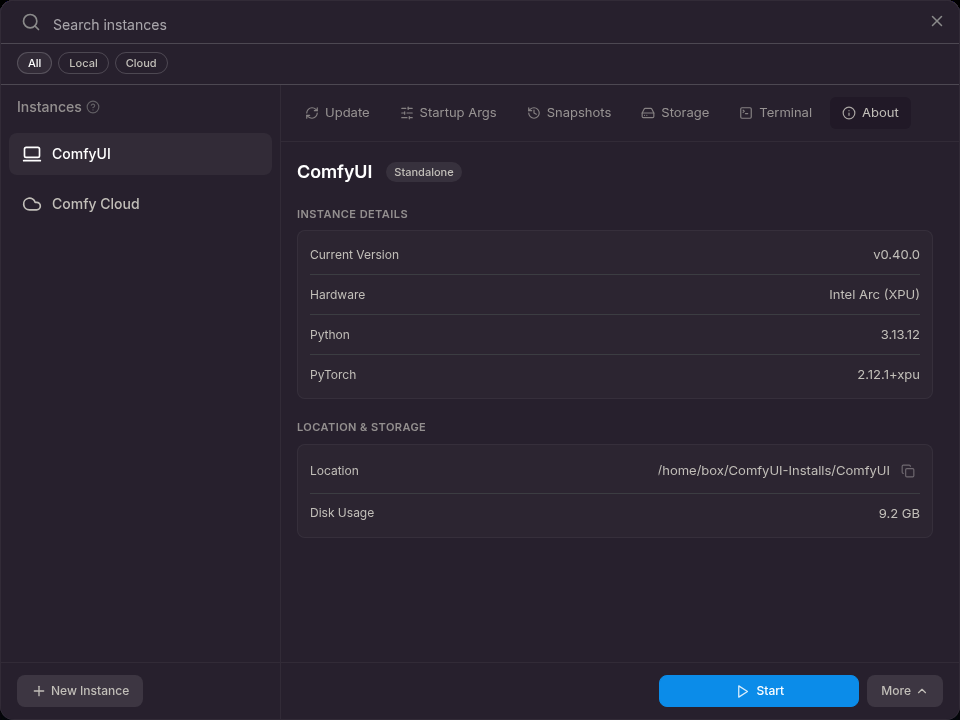Viewport: 960px width, 720px height.
Task: Select the About tab
Action: click(x=870, y=113)
